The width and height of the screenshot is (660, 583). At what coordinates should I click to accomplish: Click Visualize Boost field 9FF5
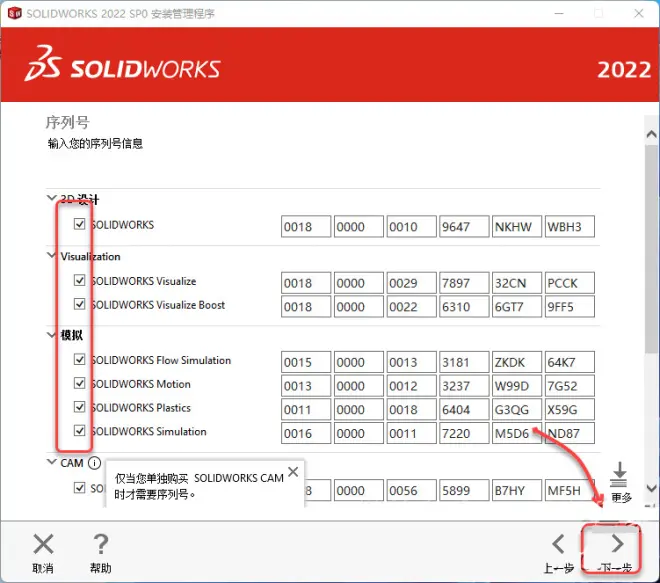click(570, 306)
